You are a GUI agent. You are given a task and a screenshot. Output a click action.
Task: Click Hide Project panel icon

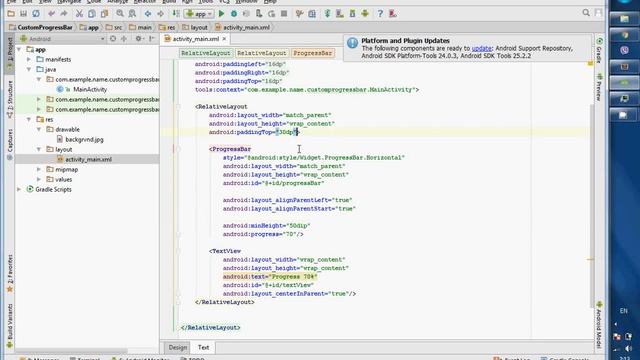(152, 38)
